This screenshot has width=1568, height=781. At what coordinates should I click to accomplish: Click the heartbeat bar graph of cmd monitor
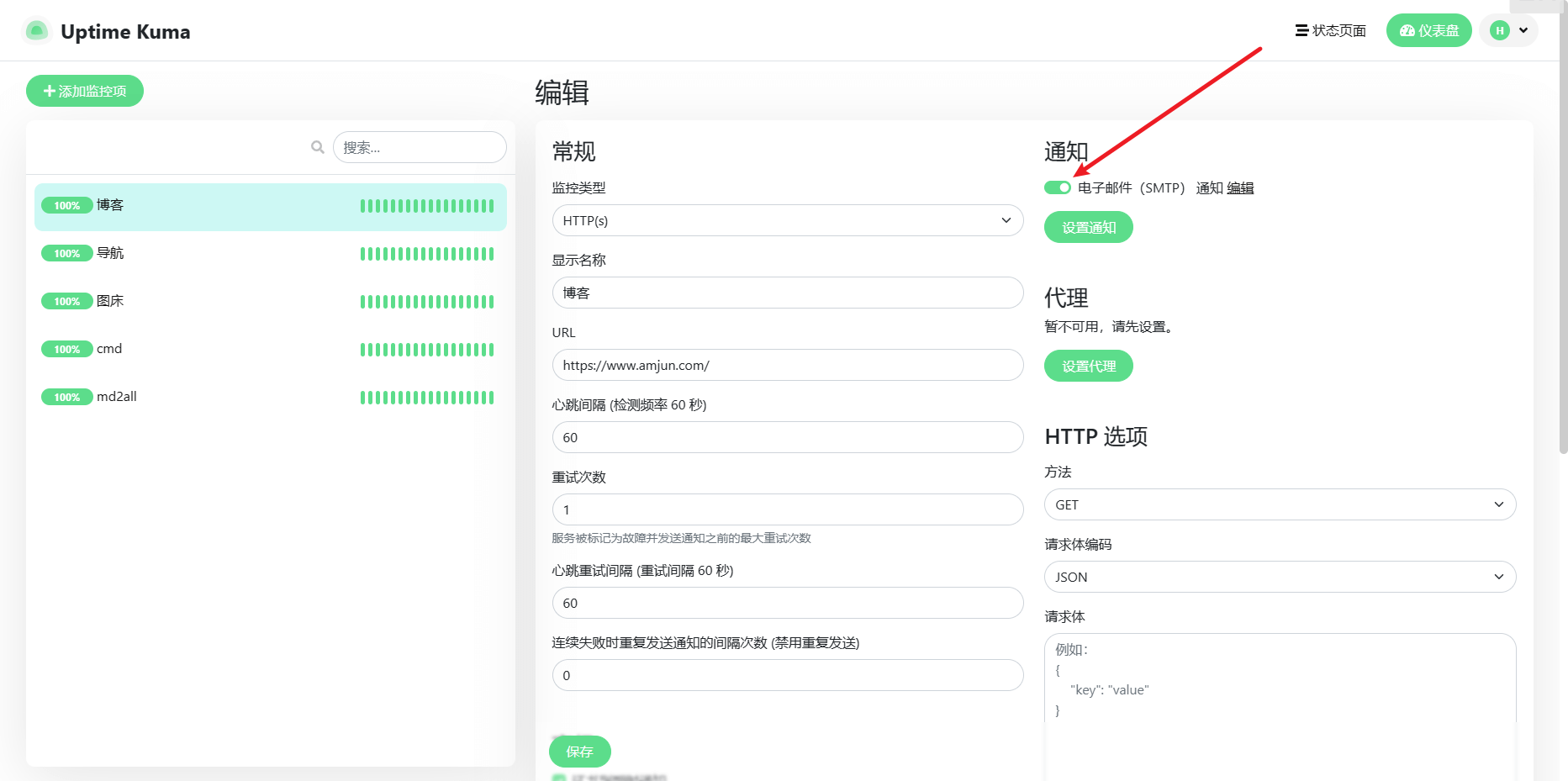426,349
